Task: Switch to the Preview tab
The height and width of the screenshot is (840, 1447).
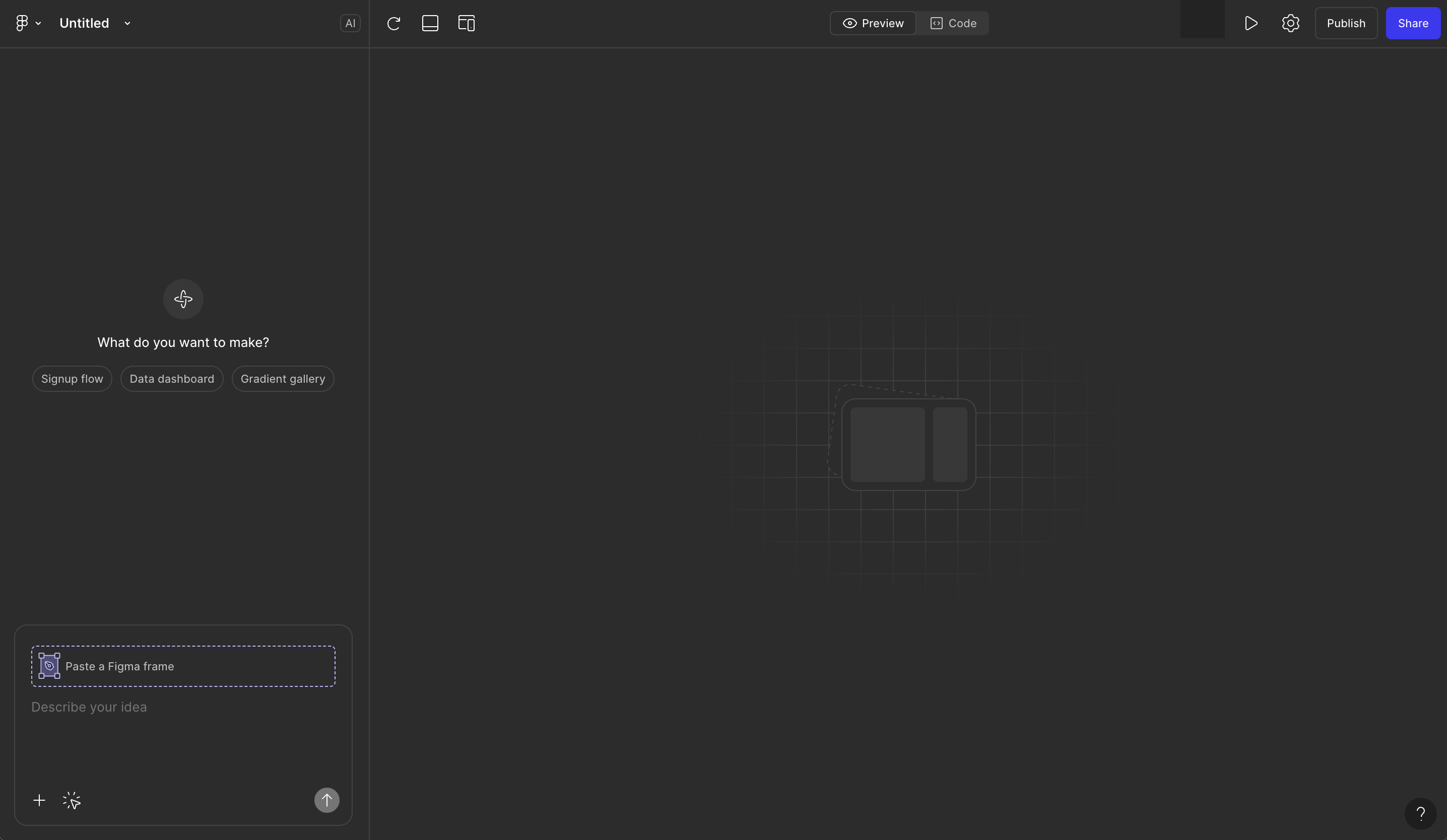Action: (x=873, y=24)
